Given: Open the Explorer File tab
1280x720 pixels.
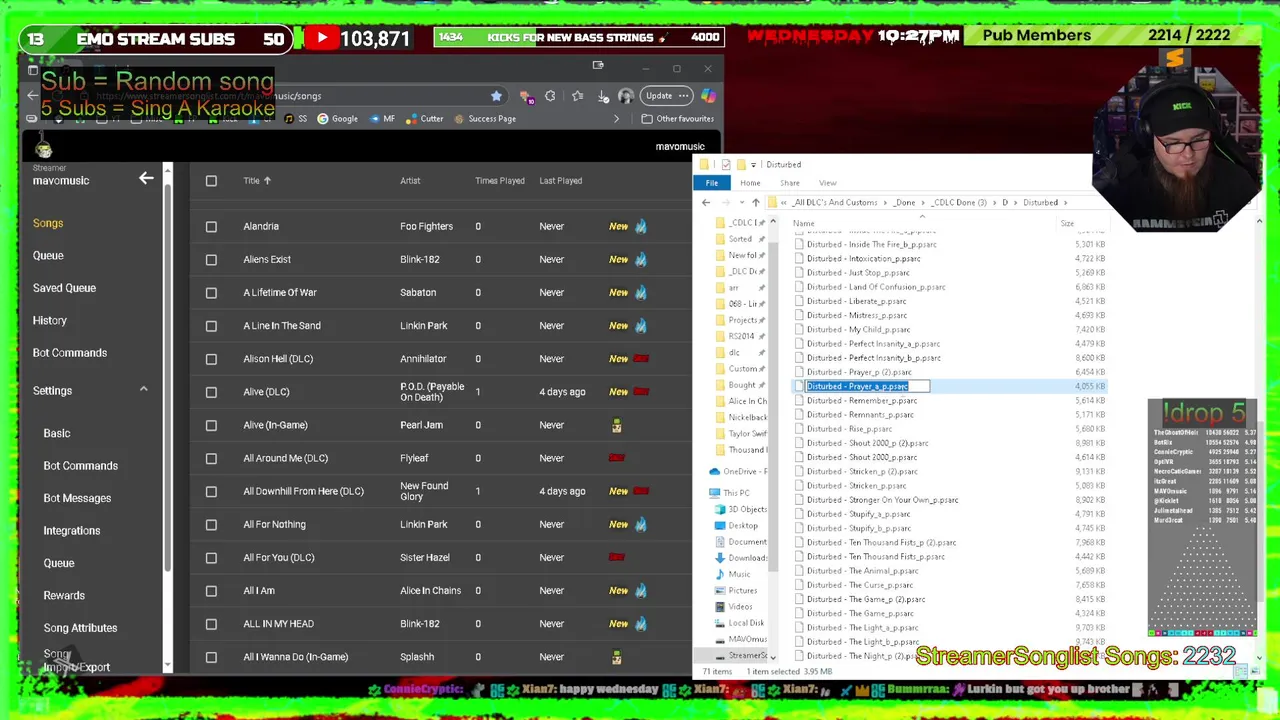Looking at the screenshot, I should [x=712, y=183].
